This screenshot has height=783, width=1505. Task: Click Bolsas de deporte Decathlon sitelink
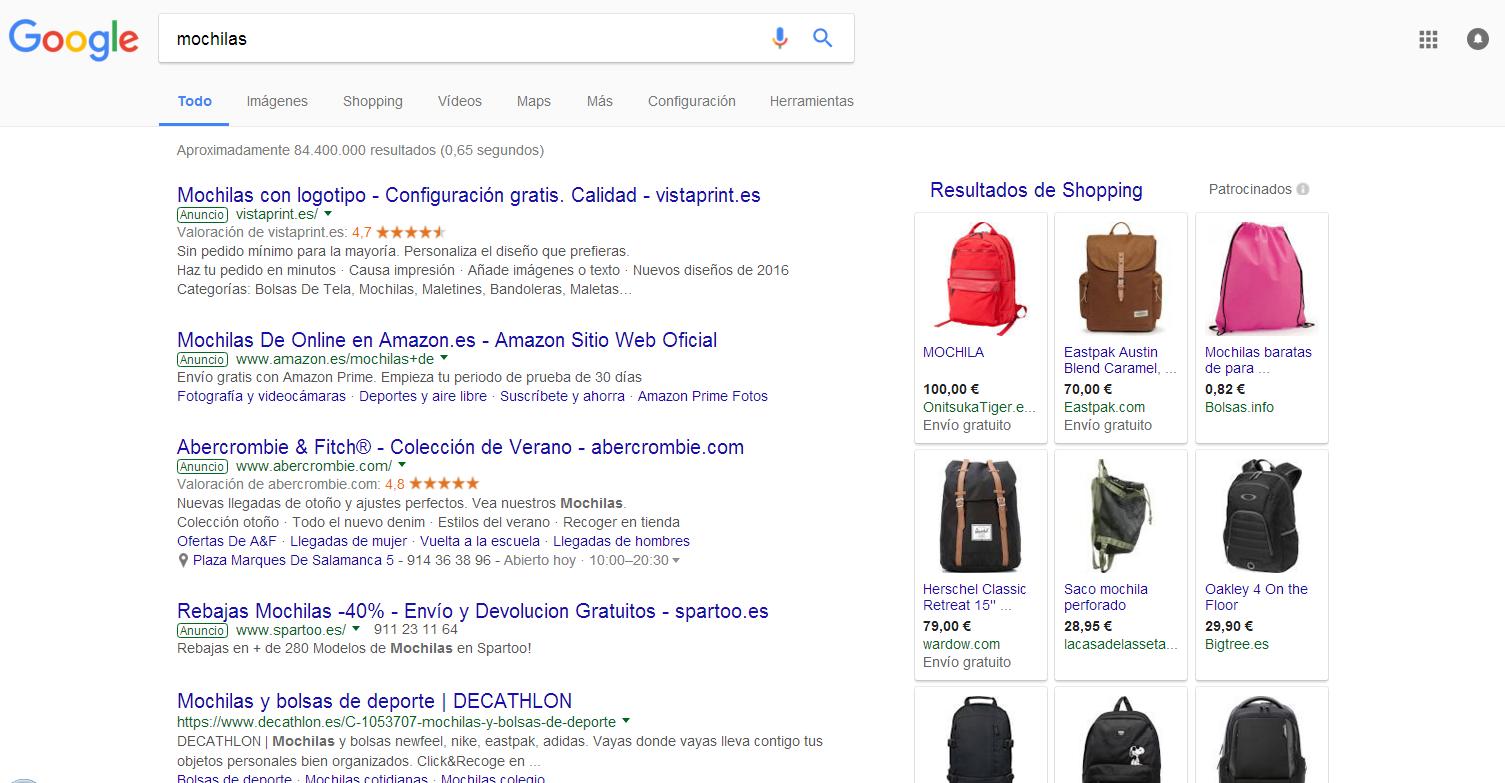click(234, 779)
